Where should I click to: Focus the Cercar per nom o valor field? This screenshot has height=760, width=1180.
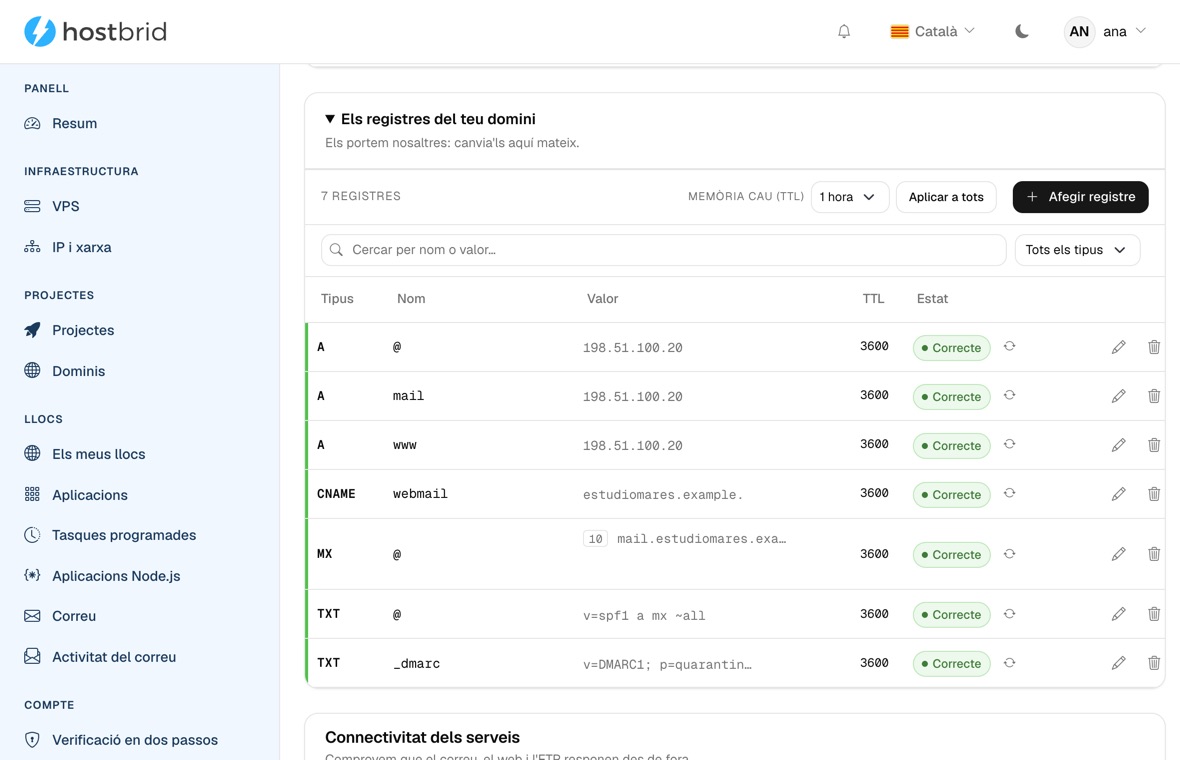click(663, 250)
